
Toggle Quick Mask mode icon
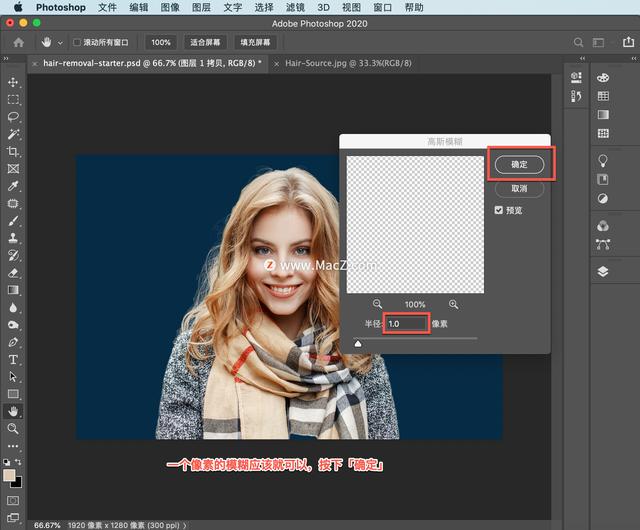click(13, 499)
